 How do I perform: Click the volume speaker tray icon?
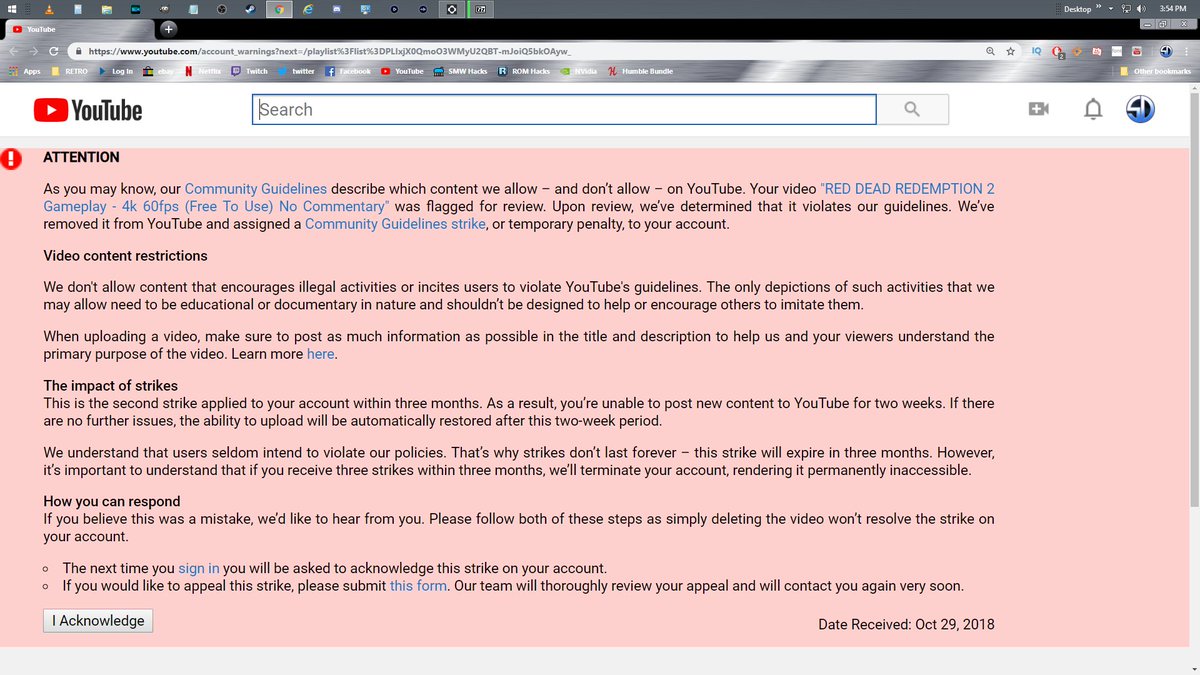(x=1141, y=9)
